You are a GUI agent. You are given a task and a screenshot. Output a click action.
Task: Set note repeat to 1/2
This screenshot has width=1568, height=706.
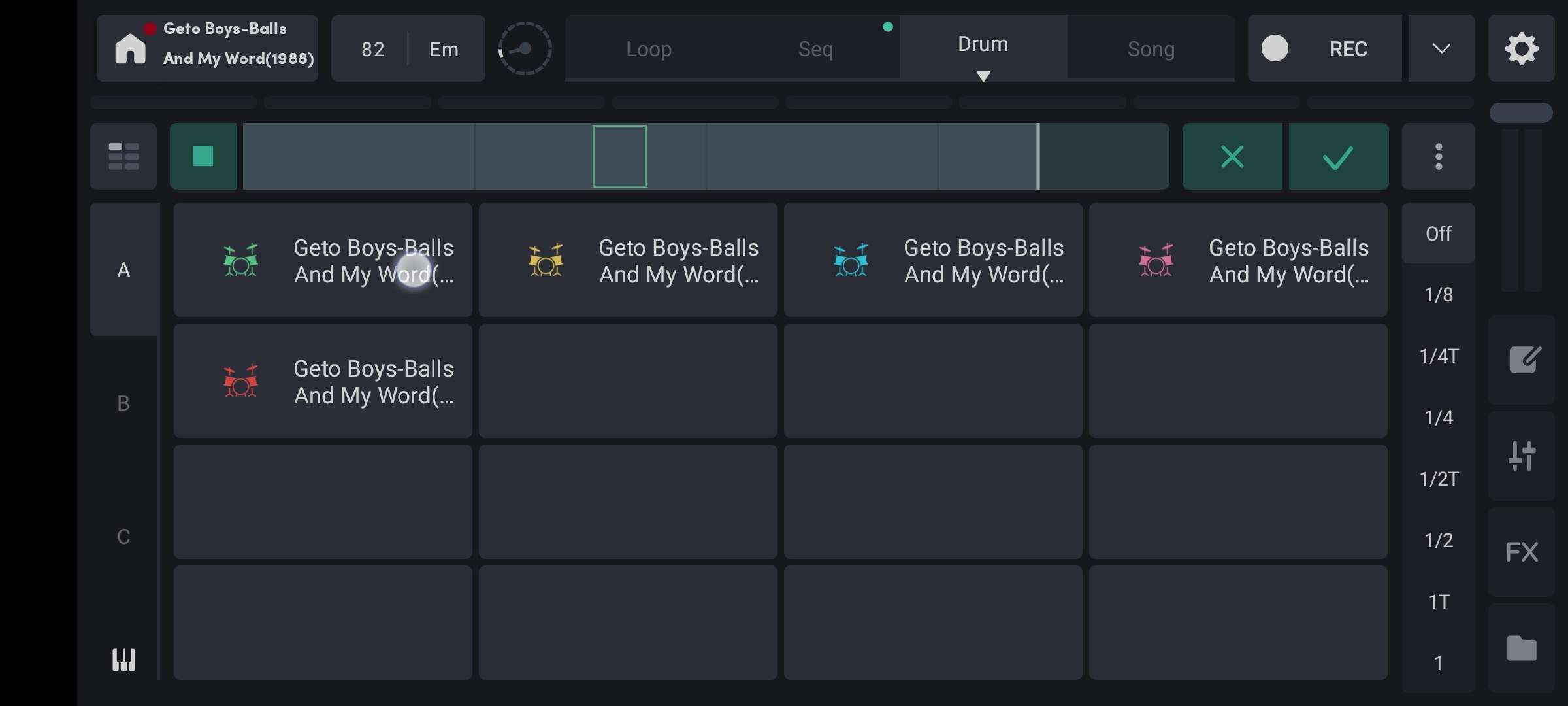[x=1439, y=541]
